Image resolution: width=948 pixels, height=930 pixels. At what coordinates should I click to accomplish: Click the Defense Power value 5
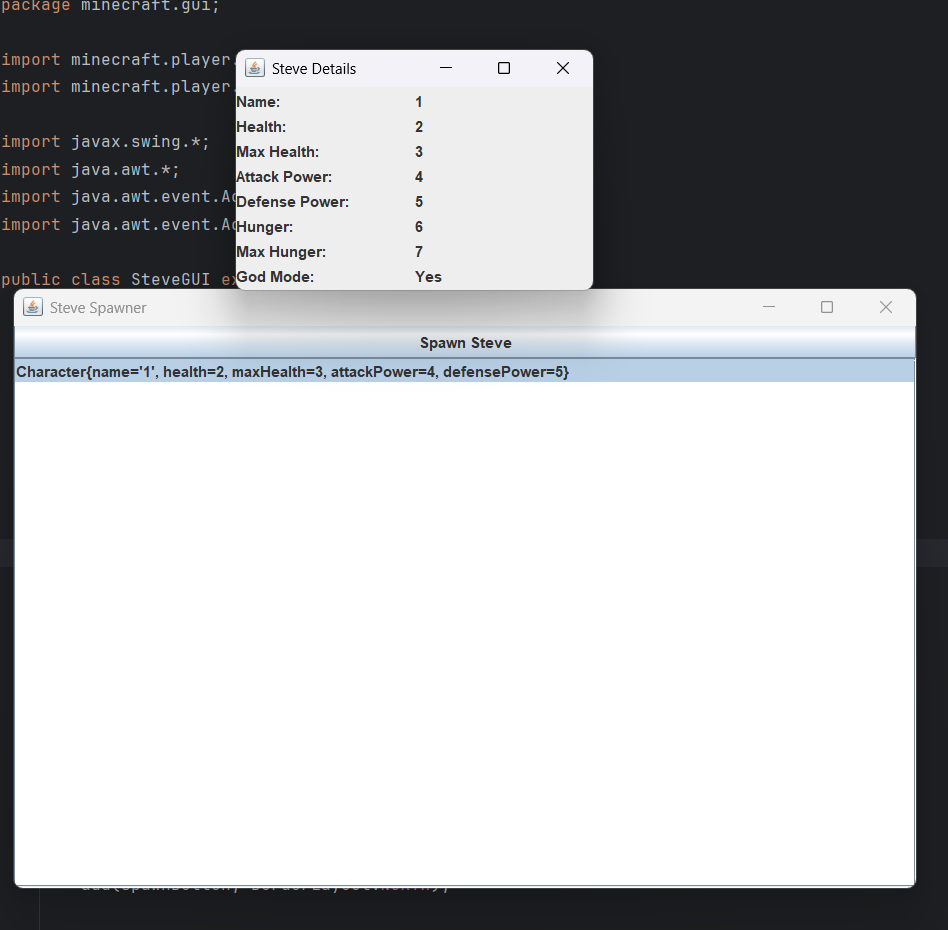click(419, 202)
